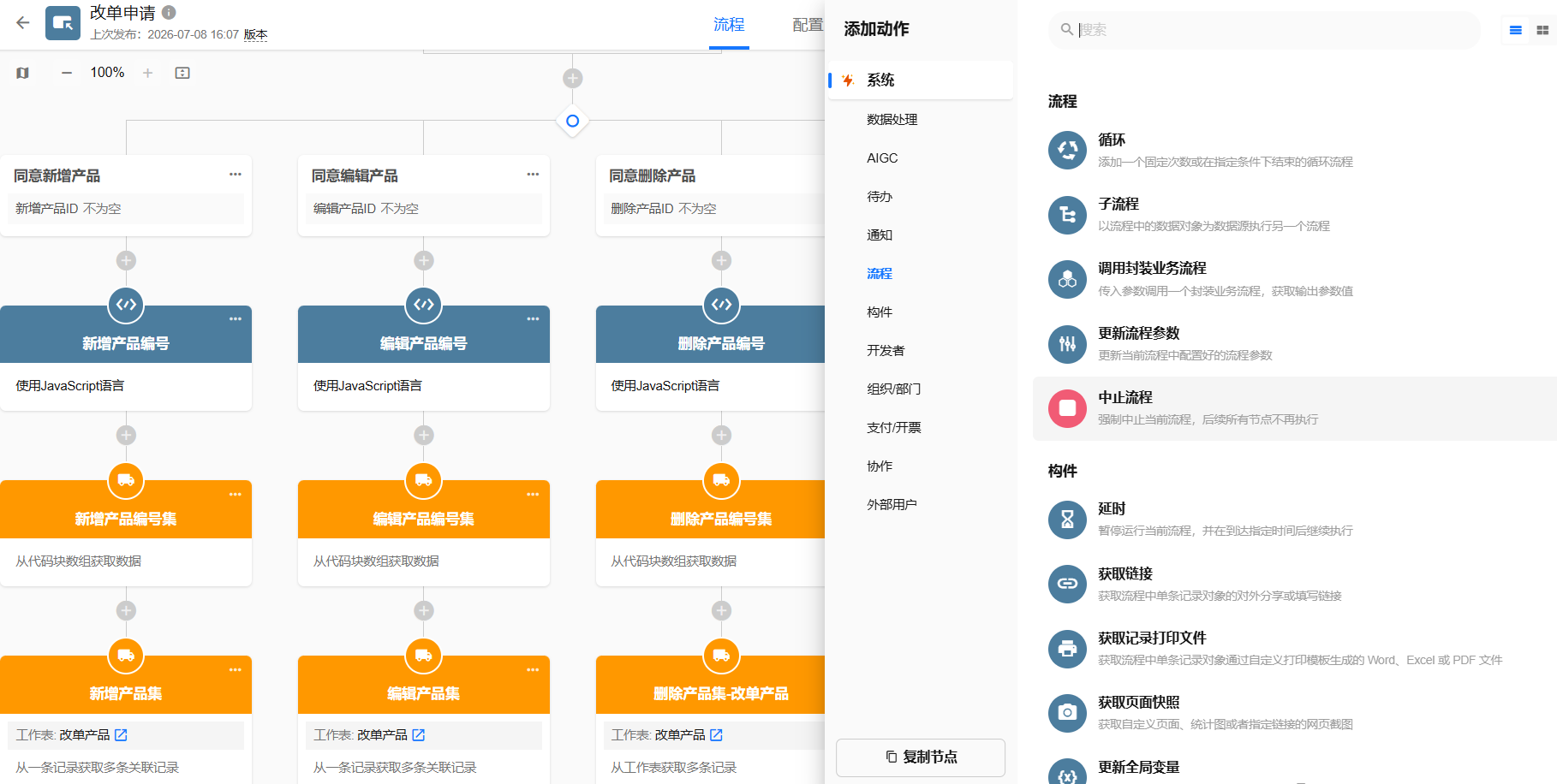The image size is (1557, 784).
Task: Go back using the left arrow
Action: tap(23, 23)
